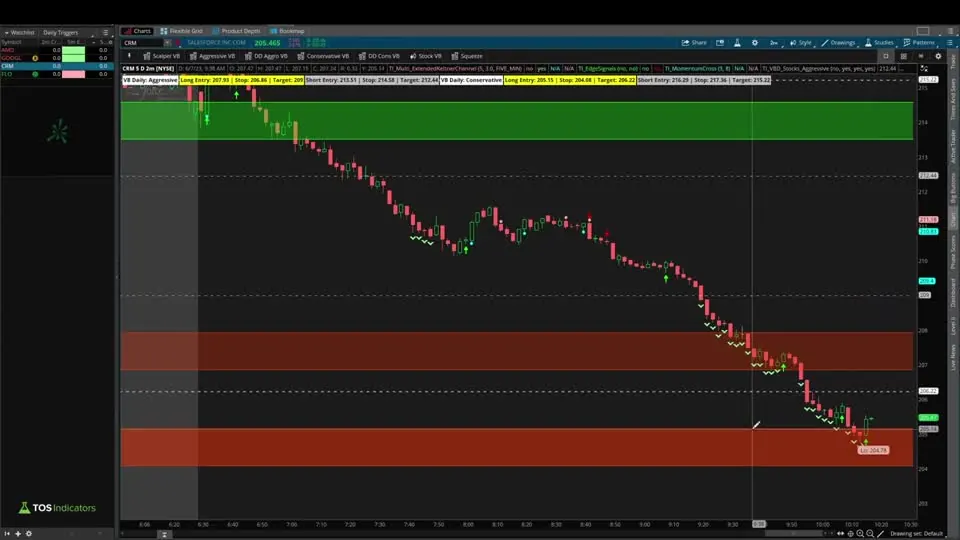960x540 pixels.
Task: Open the Drawings dropdown menu
Action: coord(838,43)
